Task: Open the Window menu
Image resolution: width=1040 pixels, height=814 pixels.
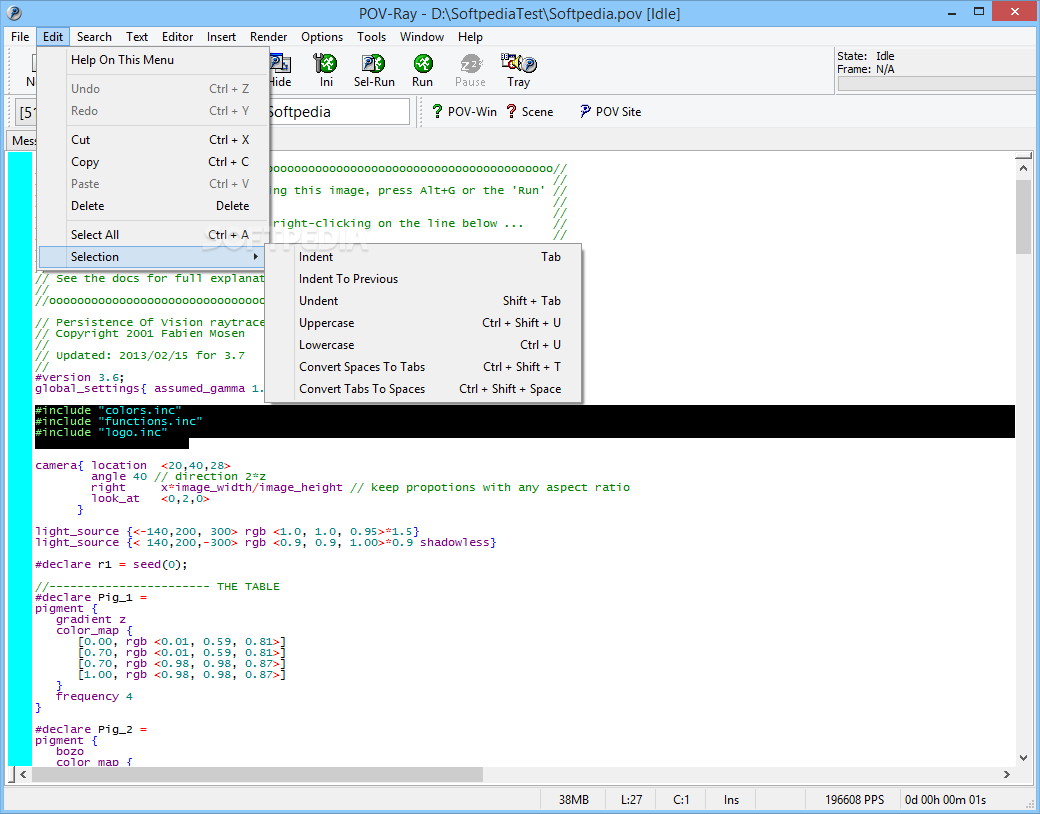Action: coord(422,36)
